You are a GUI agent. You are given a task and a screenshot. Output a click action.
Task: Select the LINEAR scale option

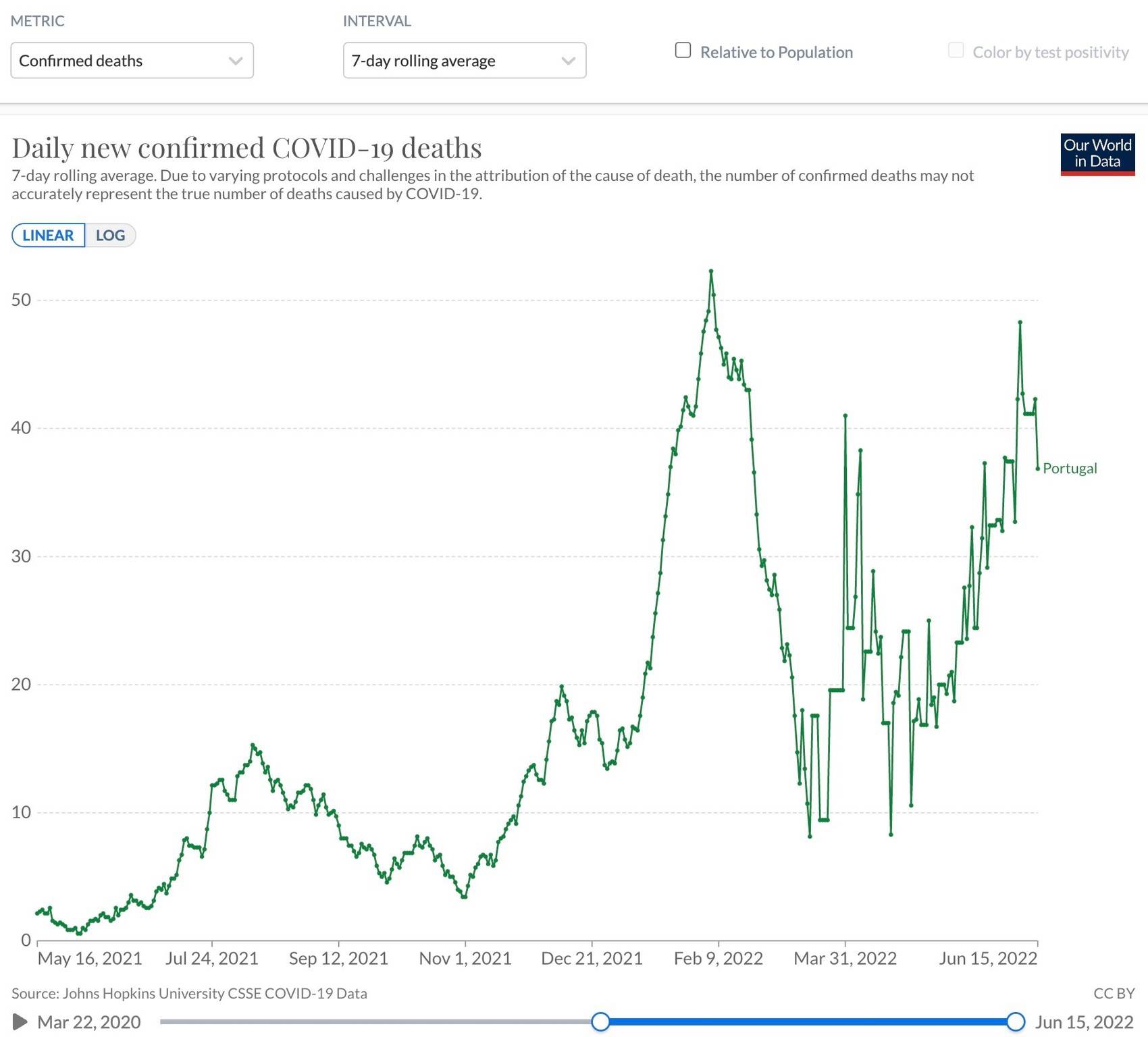[x=48, y=235]
